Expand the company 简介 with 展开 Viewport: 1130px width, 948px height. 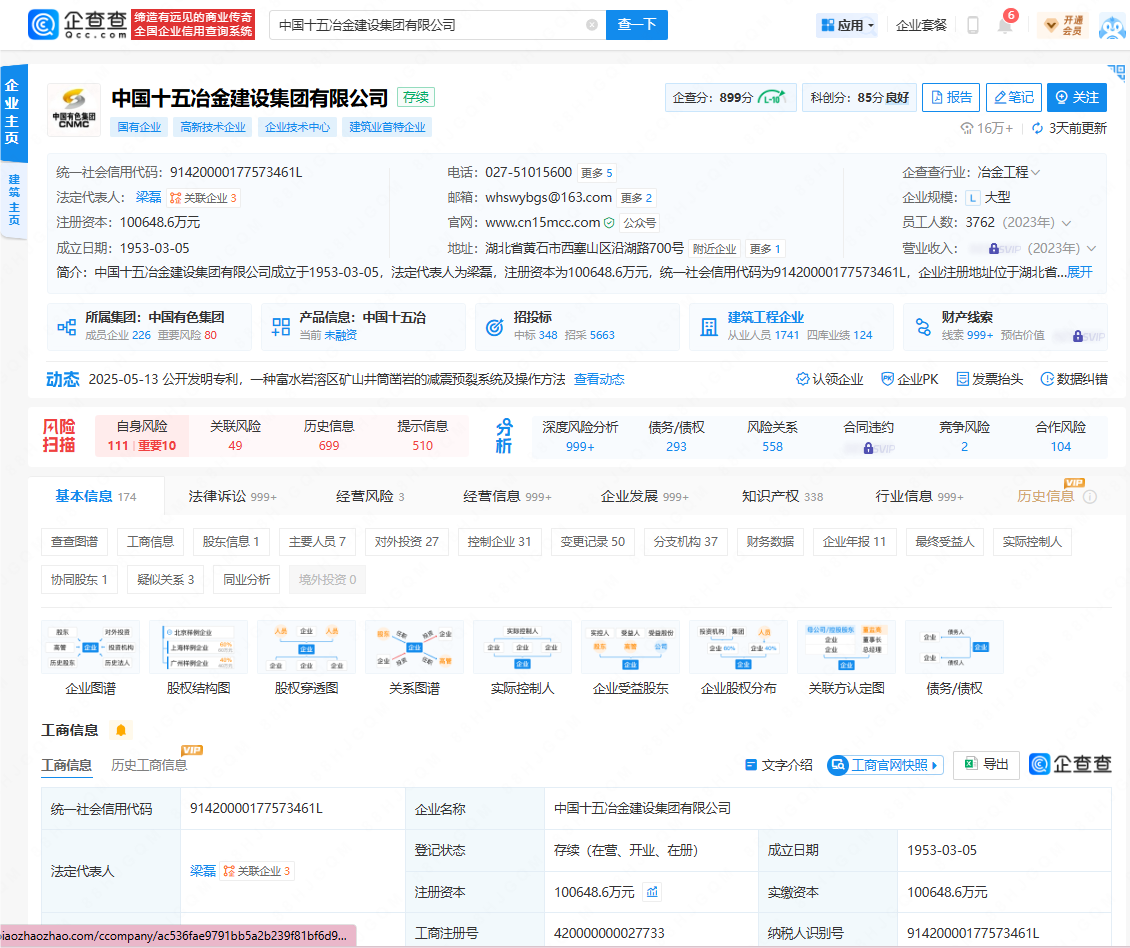pyautogui.click(x=1080, y=272)
